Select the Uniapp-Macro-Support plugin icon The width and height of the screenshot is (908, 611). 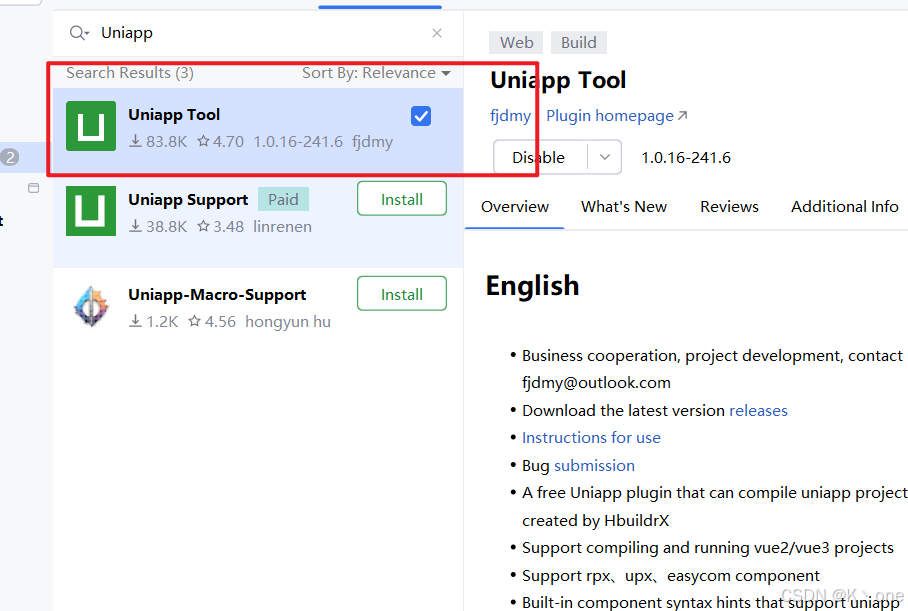91,306
